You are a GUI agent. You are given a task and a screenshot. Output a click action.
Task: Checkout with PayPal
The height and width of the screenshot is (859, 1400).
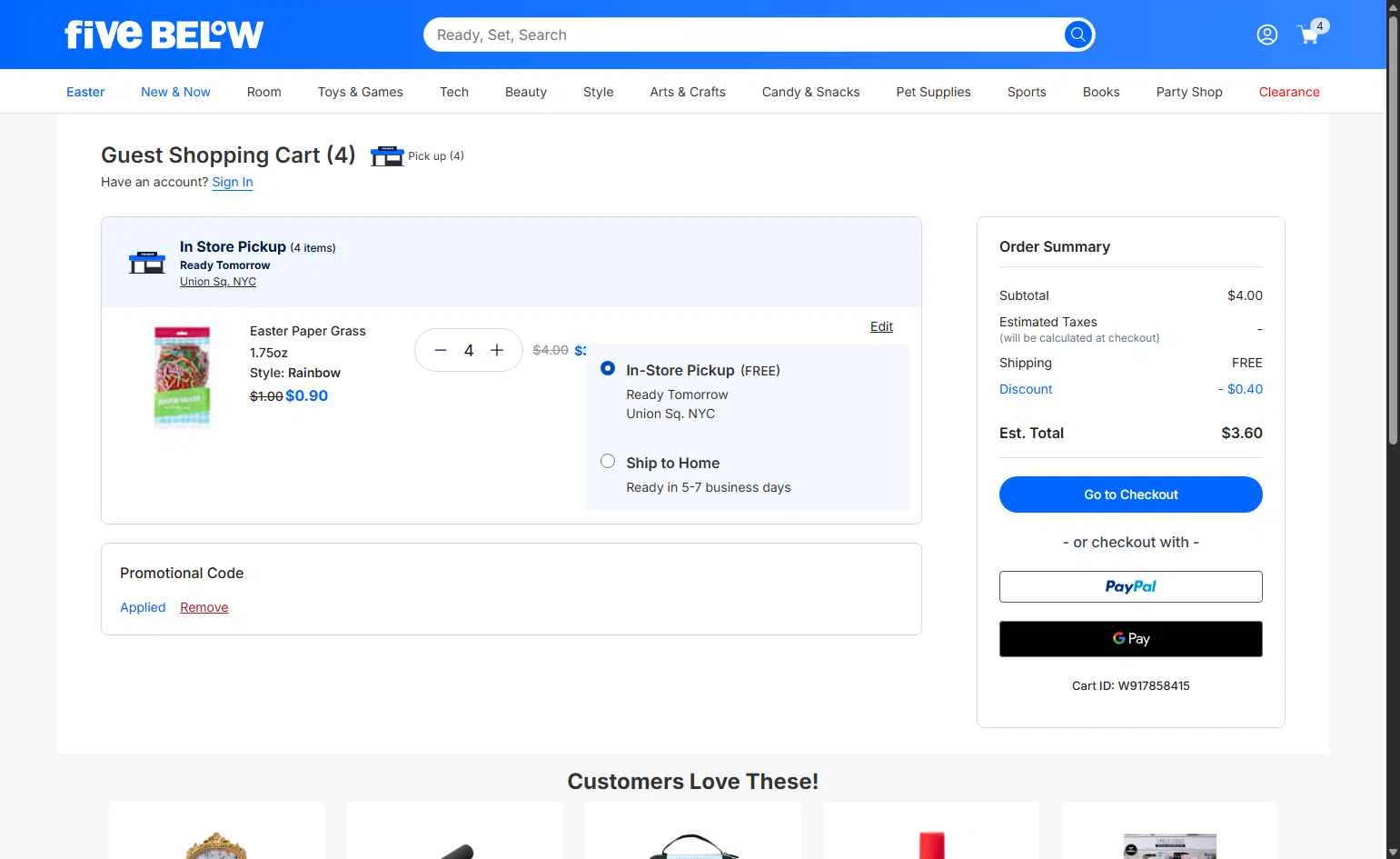click(1131, 586)
